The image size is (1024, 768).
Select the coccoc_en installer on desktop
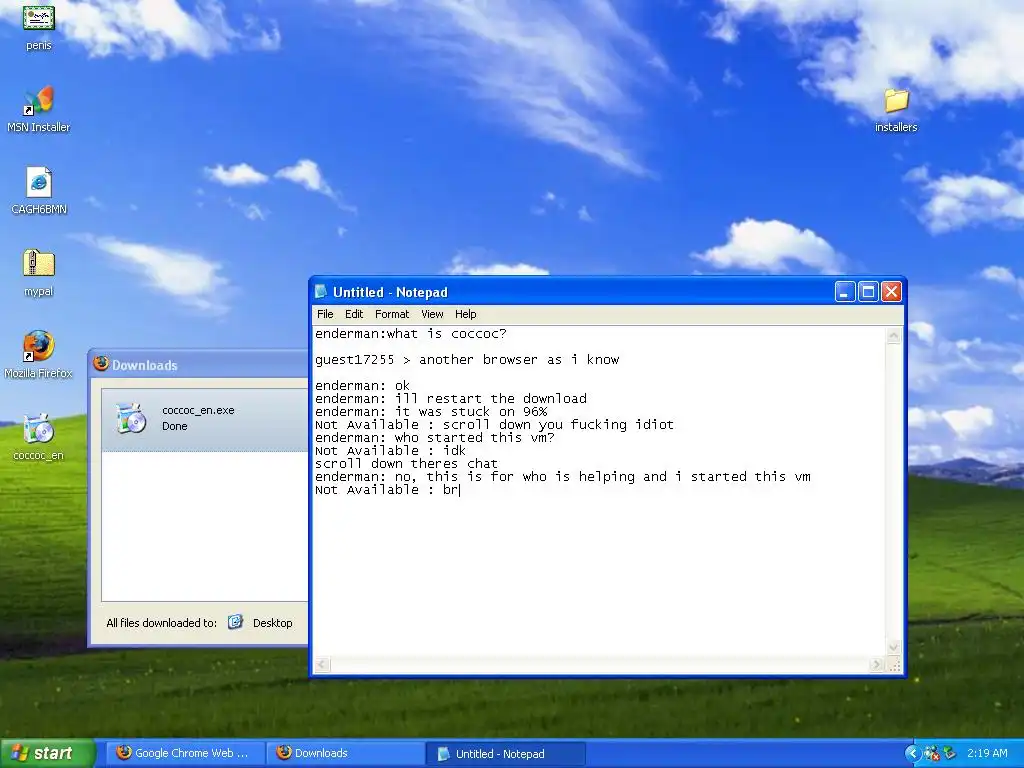(x=39, y=437)
